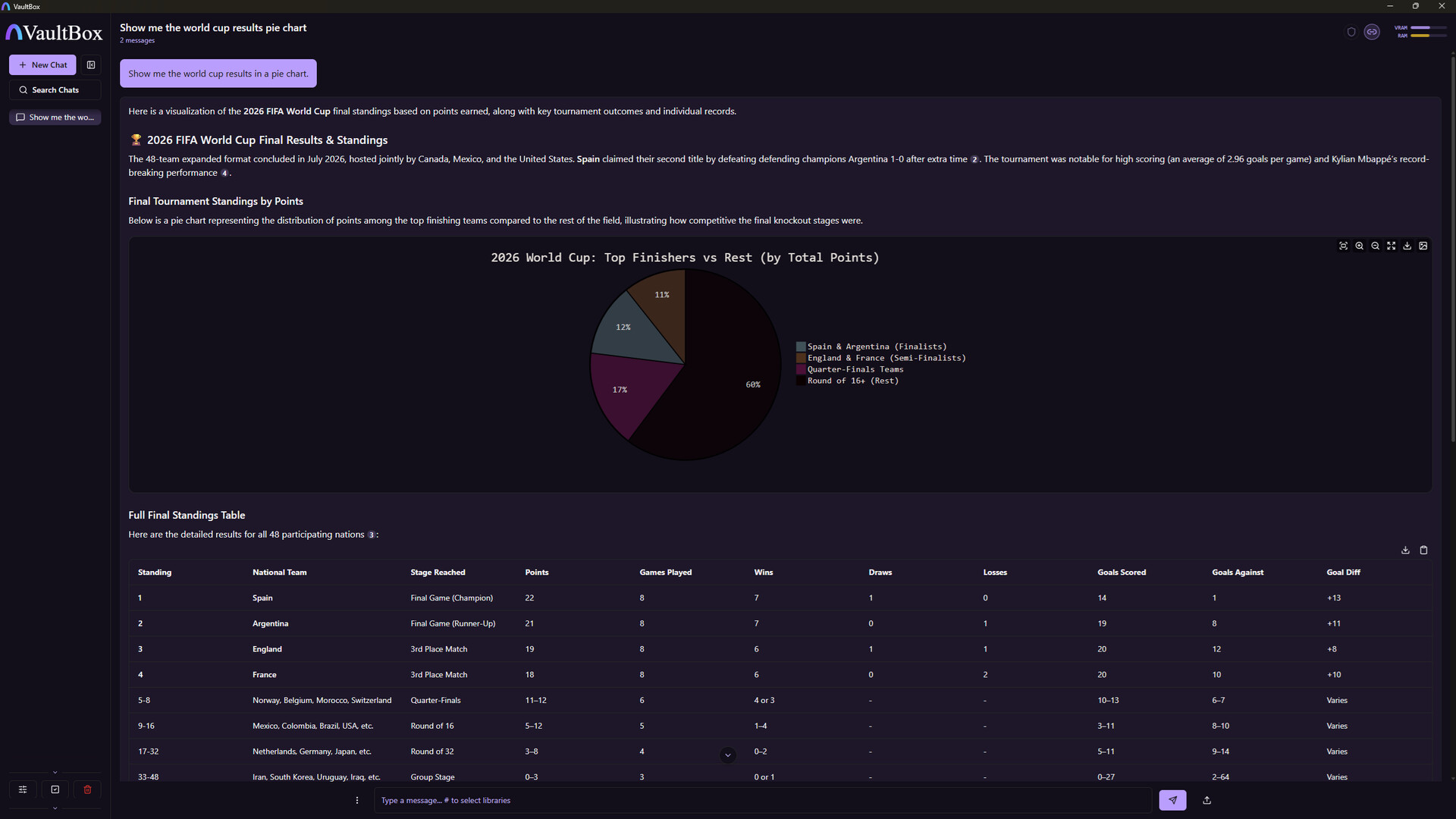The width and height of the screenshot is (1456, 819).
Task: Click the scroll-to-bottom chevron button
Action: [727, 755]
